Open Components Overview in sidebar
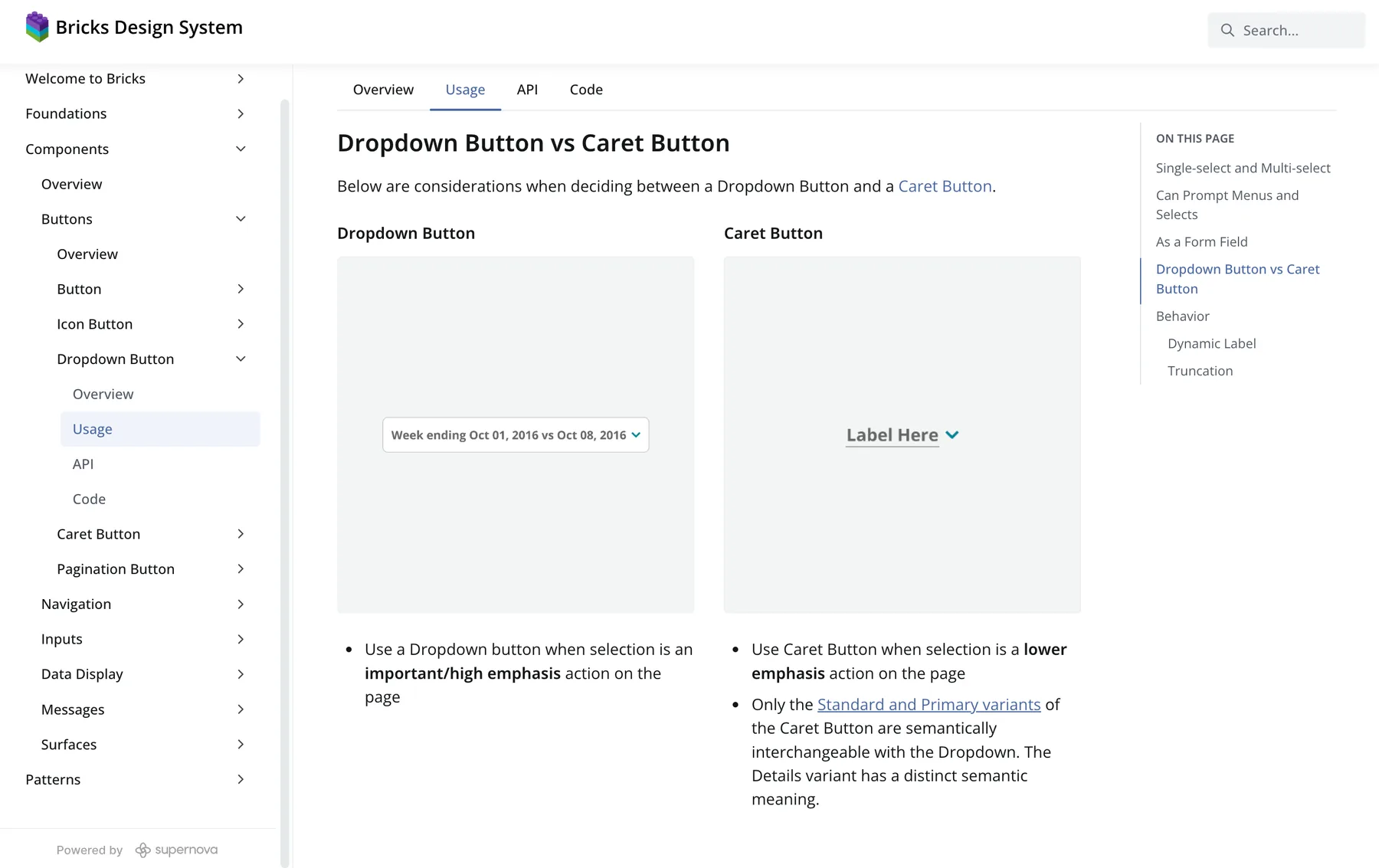Image resolution: width=1379 pixels, height=868 pixels. pyautogui.click(x=71, y=184)
